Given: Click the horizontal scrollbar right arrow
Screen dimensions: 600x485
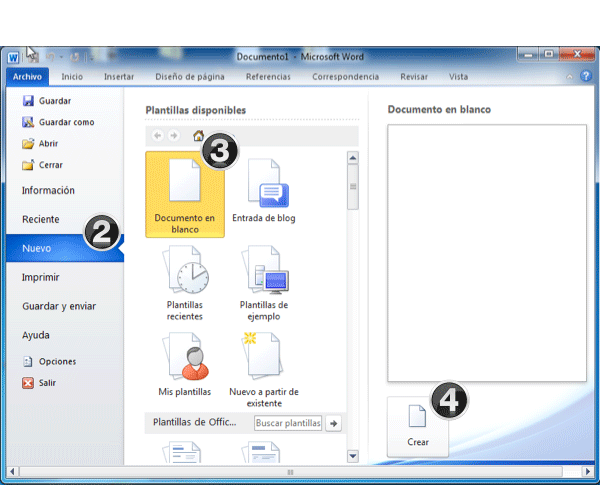Looking at the screenshot, I should click(x=587, y=472).
